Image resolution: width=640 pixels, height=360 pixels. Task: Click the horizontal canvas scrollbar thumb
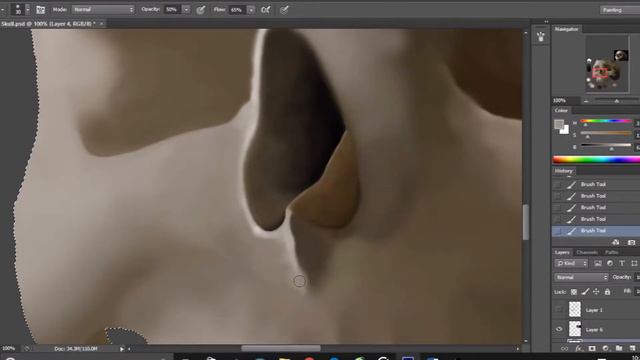281,349
